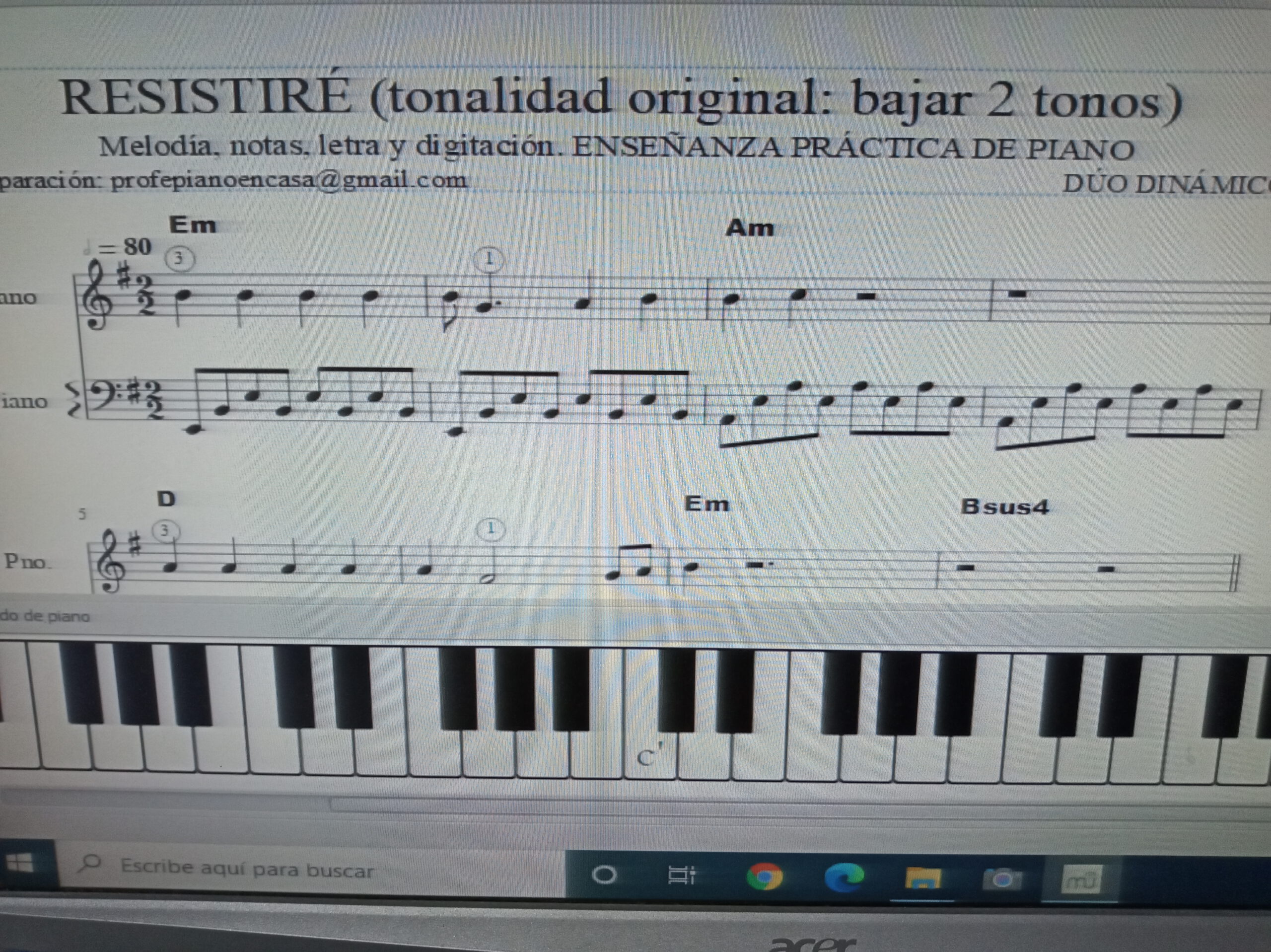The image size is (1271, 952).
Task: Select the circled 3 fingering under the D chord
Action: point(165,530)
